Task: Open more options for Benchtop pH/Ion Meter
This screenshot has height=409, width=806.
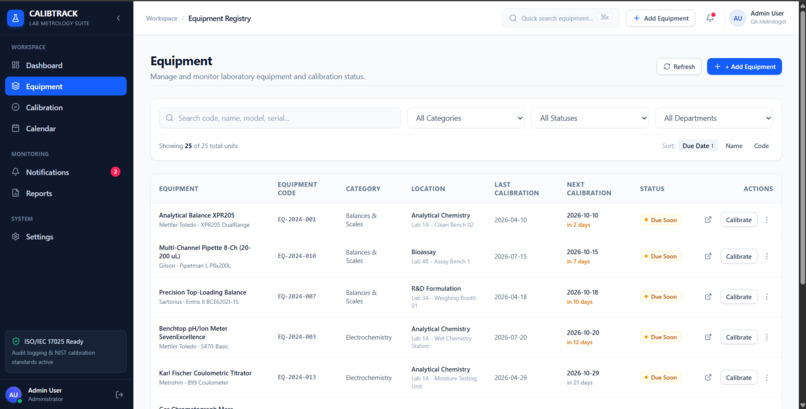Action: tap(766, 337)
